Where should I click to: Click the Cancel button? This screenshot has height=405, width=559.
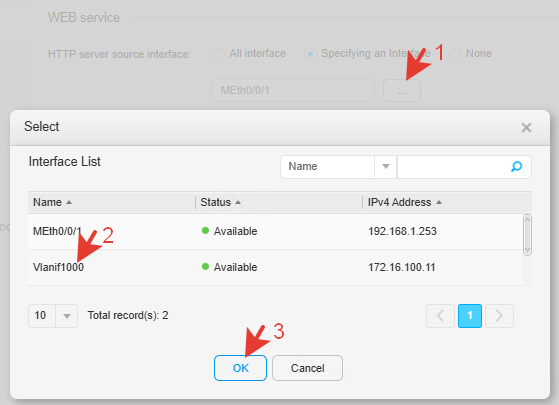click(307, 368)
